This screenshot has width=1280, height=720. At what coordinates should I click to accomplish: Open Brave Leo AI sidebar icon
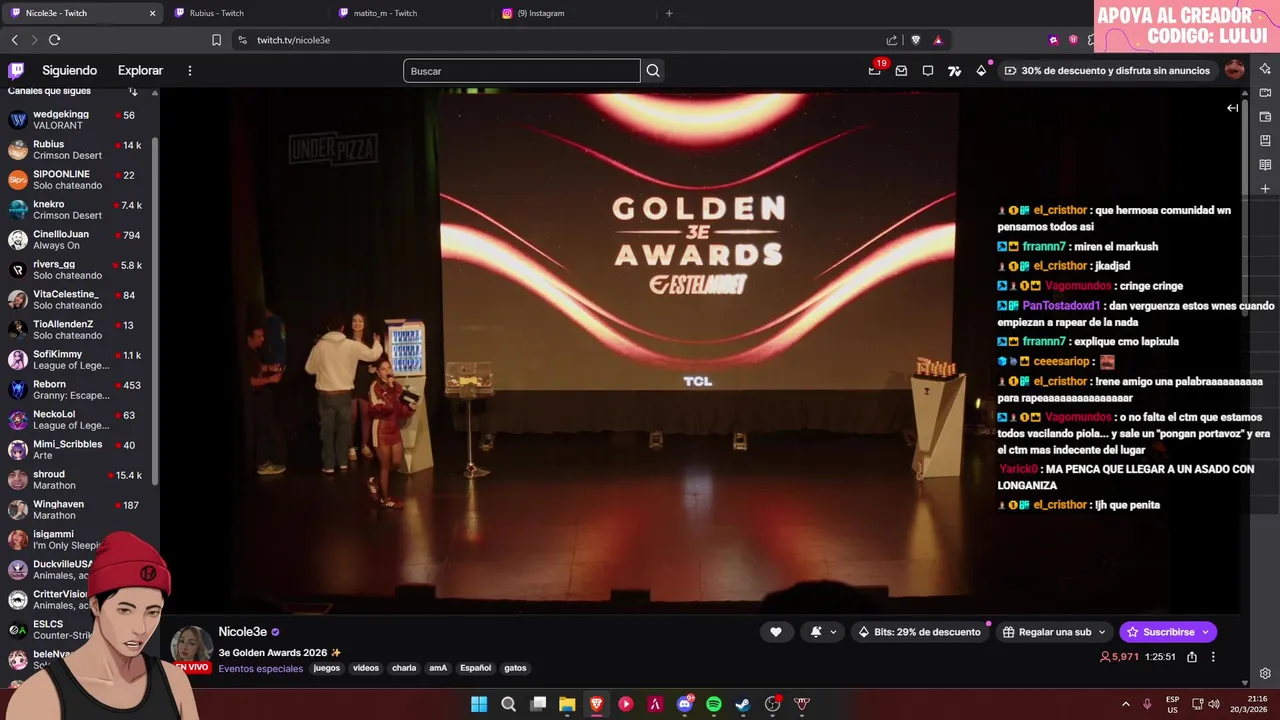coord(1265,69)
